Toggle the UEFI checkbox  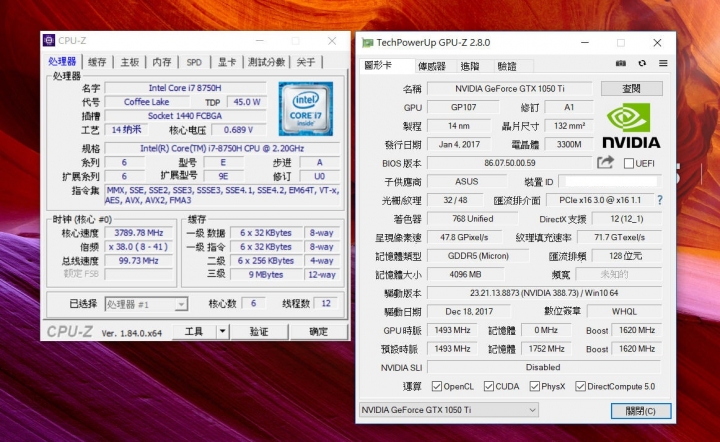click(629, 163)
